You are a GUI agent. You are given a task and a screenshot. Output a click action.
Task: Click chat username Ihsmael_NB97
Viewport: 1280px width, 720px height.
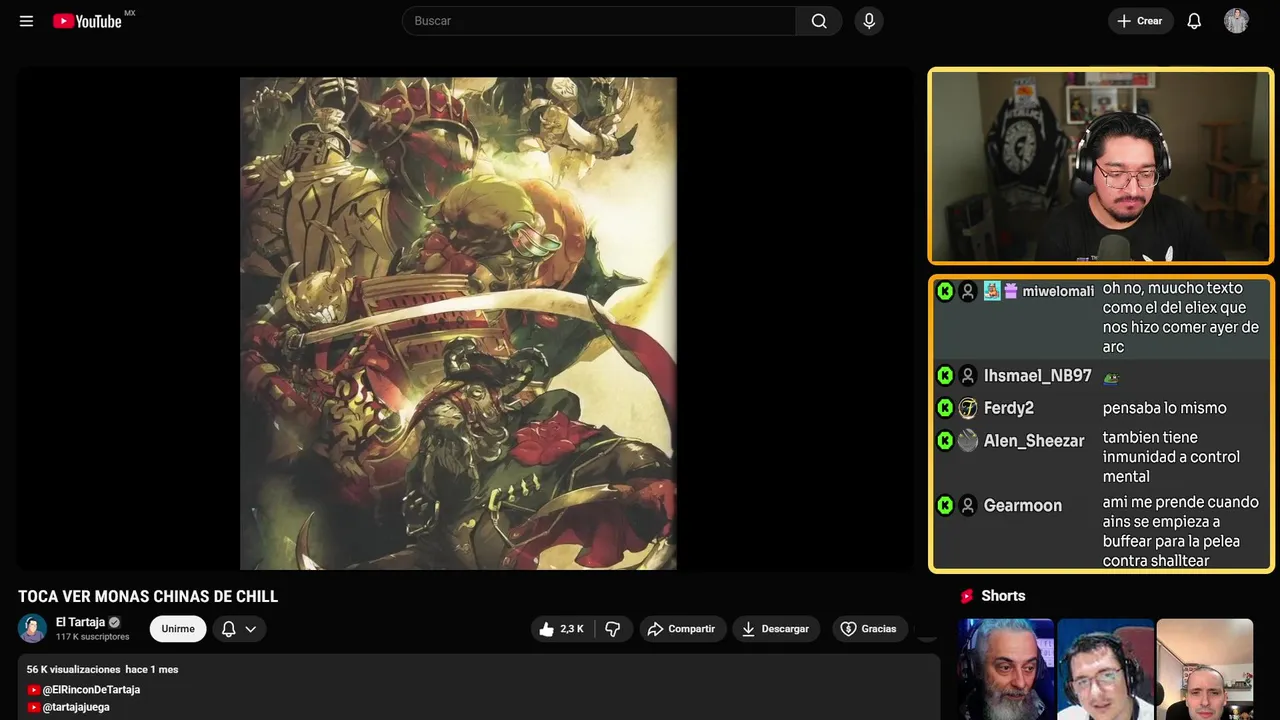click(x=1038, y=376)
